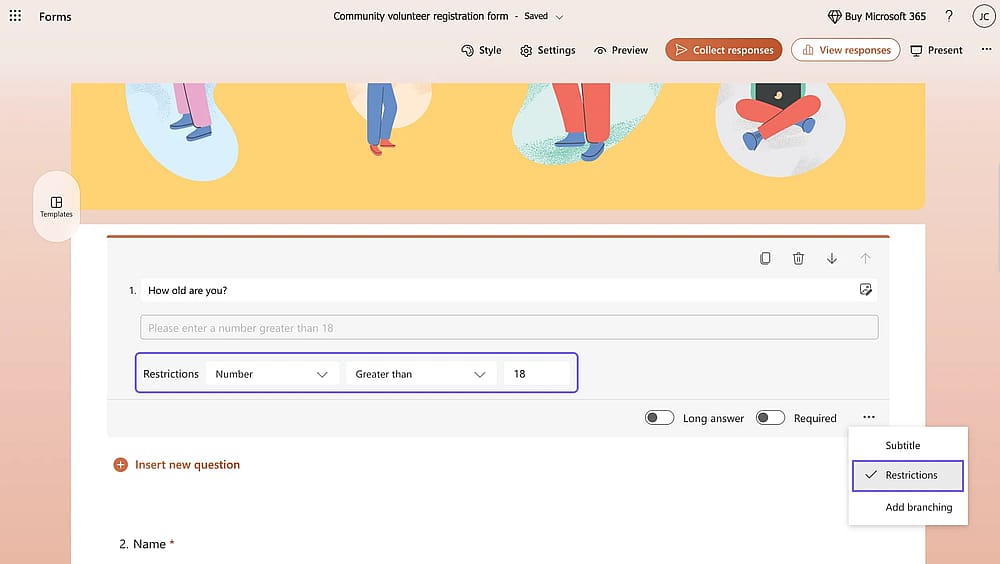Click the question more options ellipsis

tap(869, 417)
